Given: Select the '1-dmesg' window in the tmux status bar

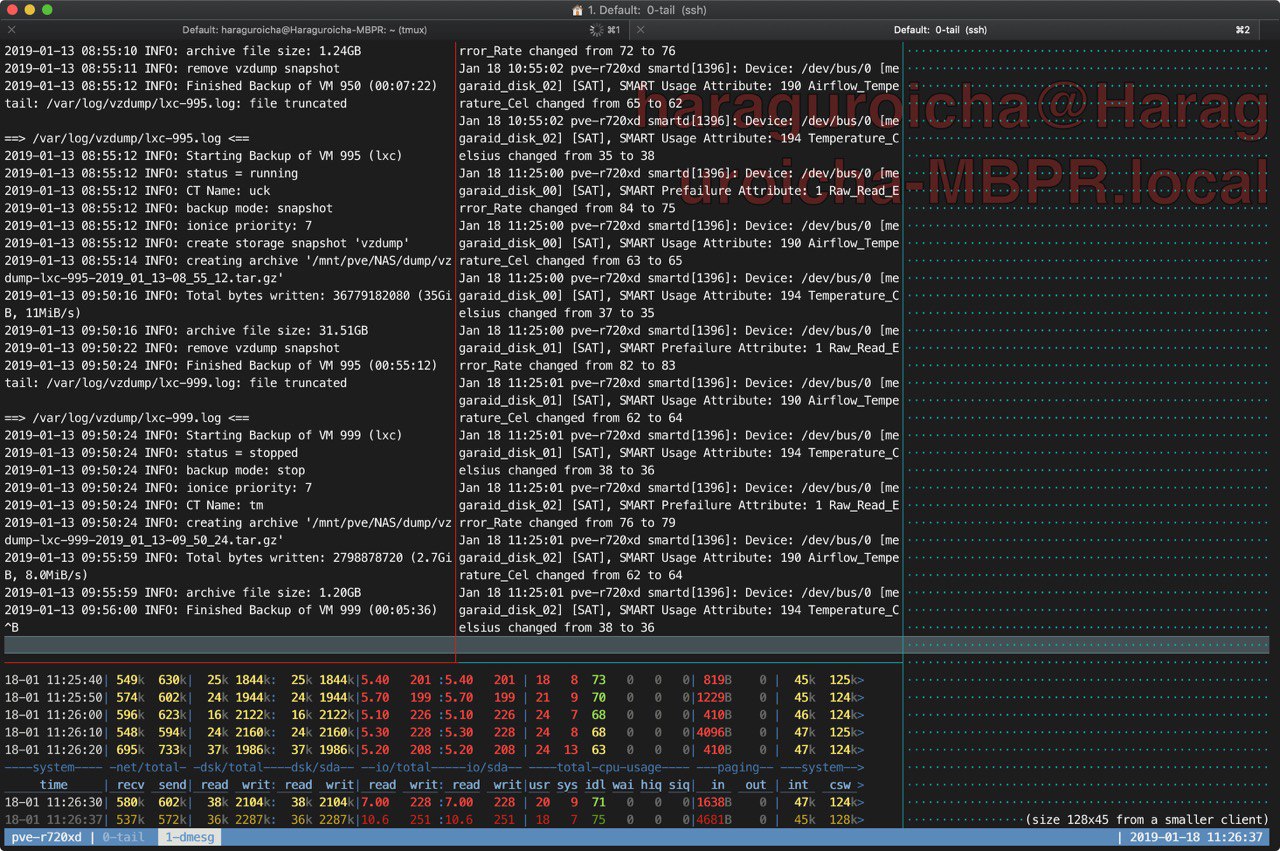Looking at the screenshot, I should tap(190, 837).
